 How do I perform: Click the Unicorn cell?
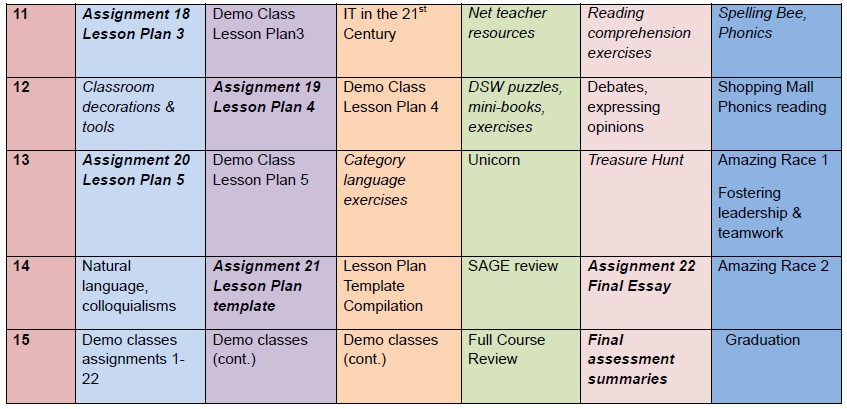[x=521, y=204]
